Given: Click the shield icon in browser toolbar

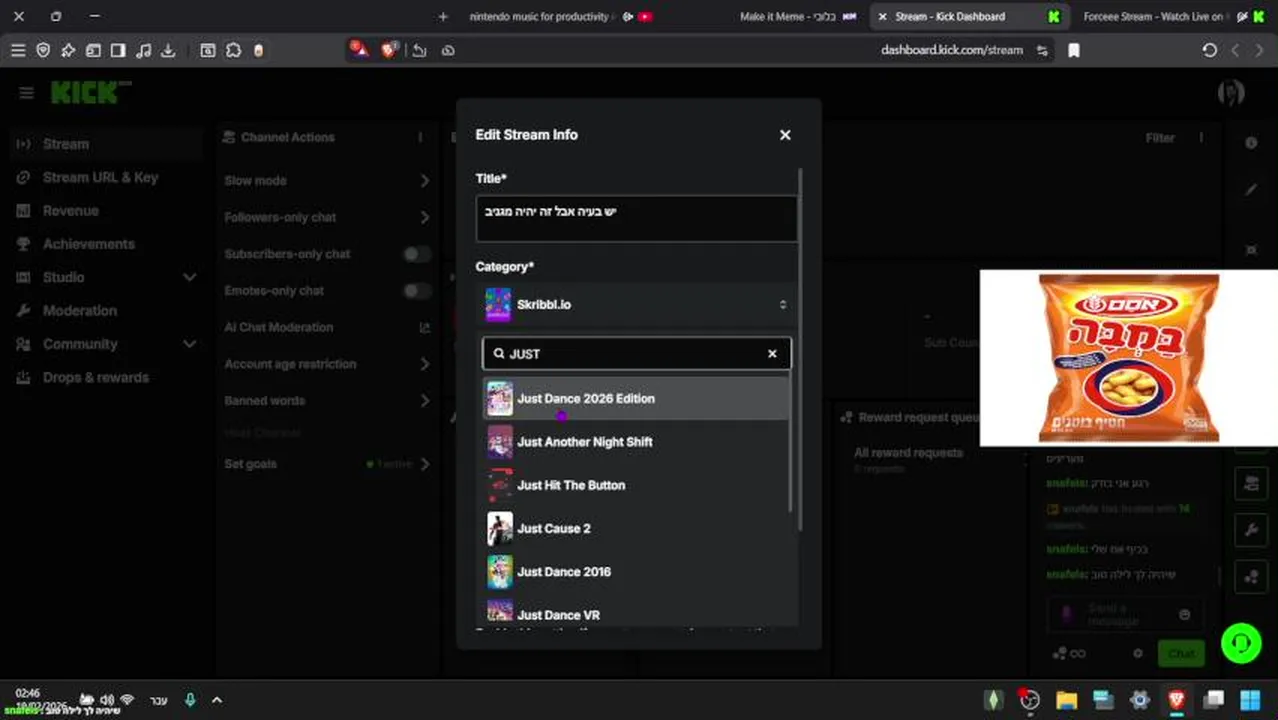Looking at the screenshot, I should coord(43,50).
